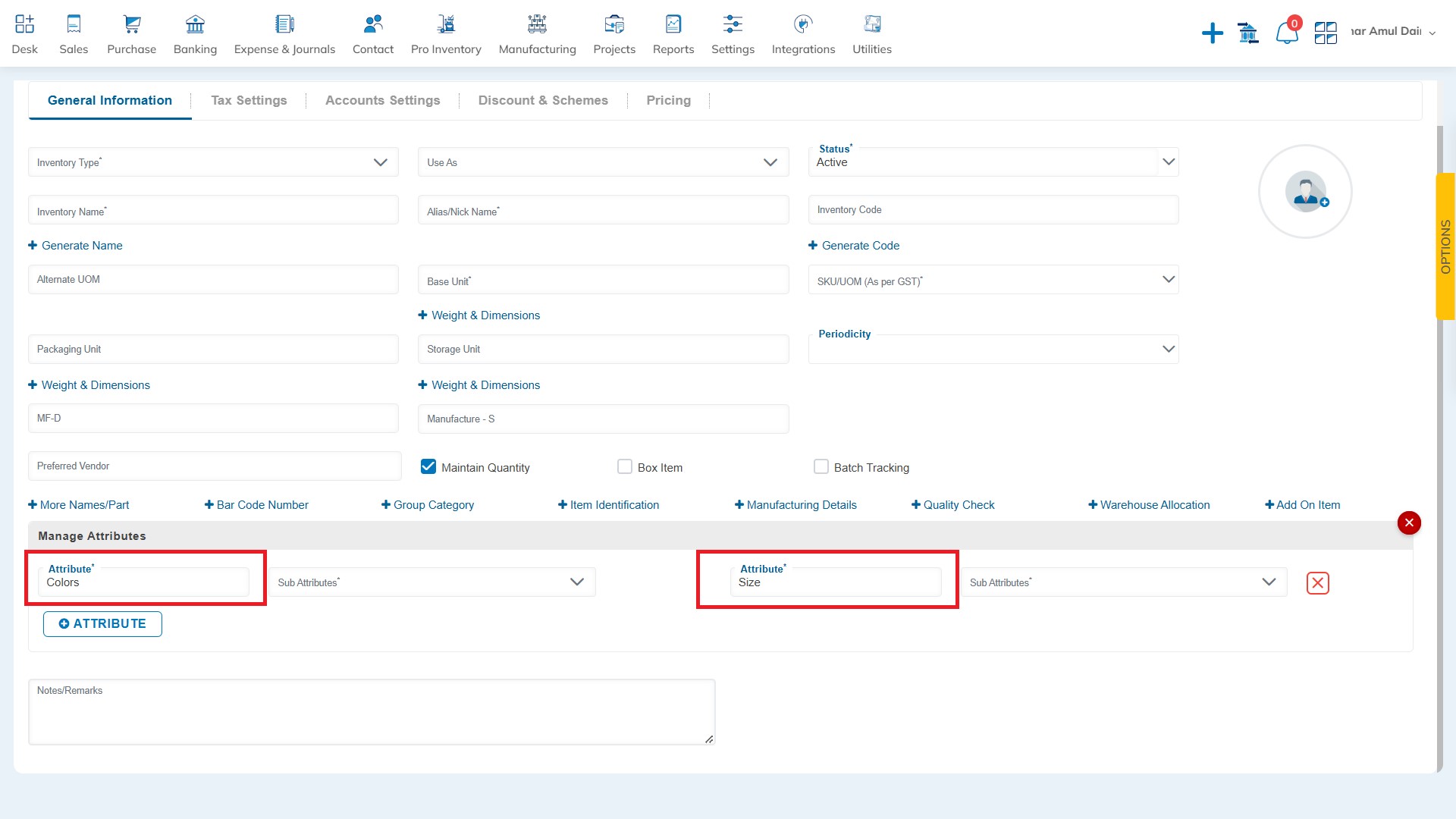Remove the Size attribute row
This screenshot has height=819, width=1456.
(1318, 583)
